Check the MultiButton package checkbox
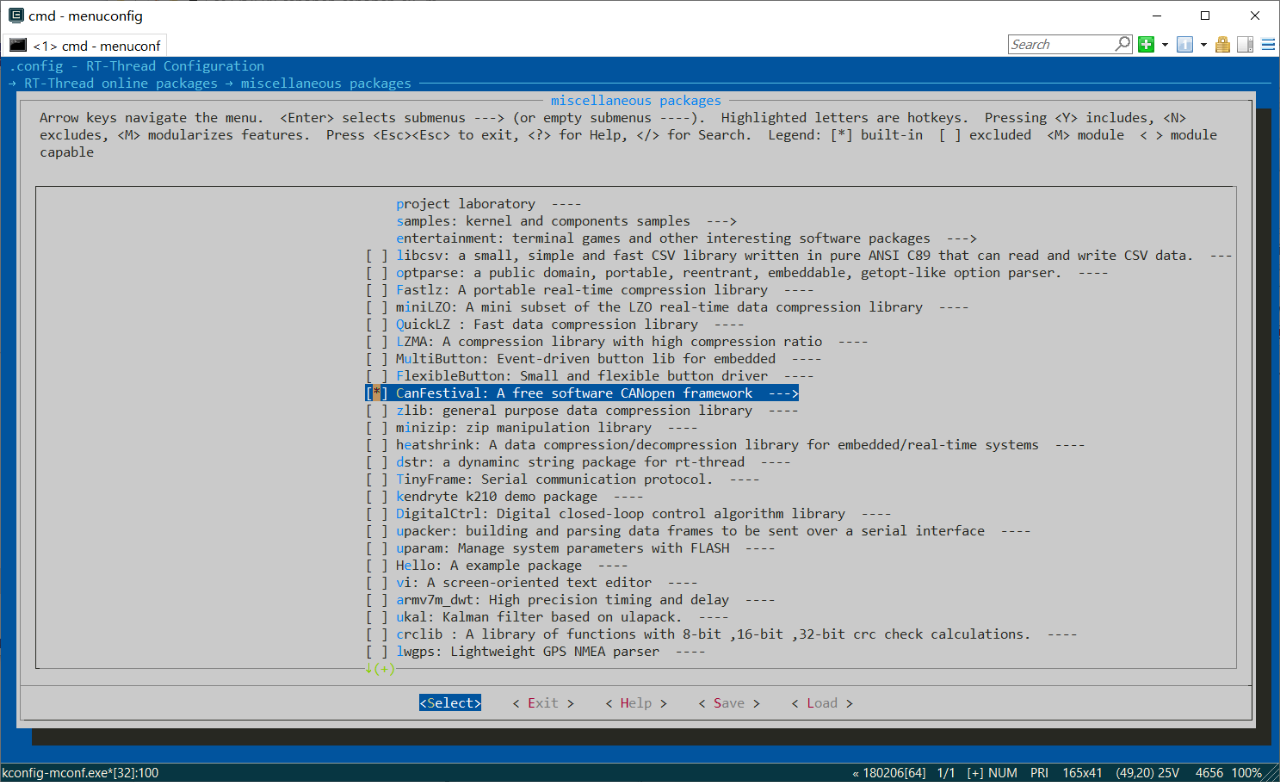Viewport: 1280px width, 782px height. click(x=377, y=358)
